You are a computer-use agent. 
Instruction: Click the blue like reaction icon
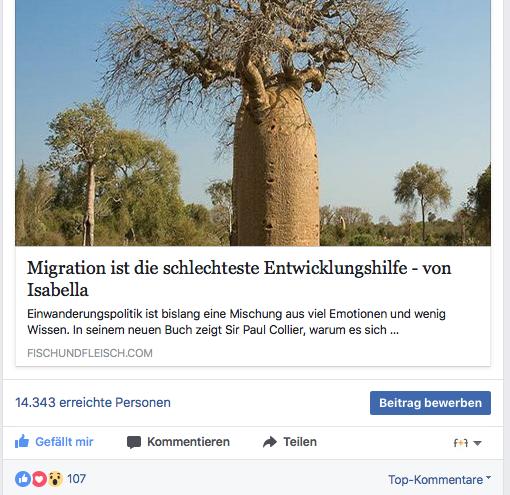tap(23, 479)
